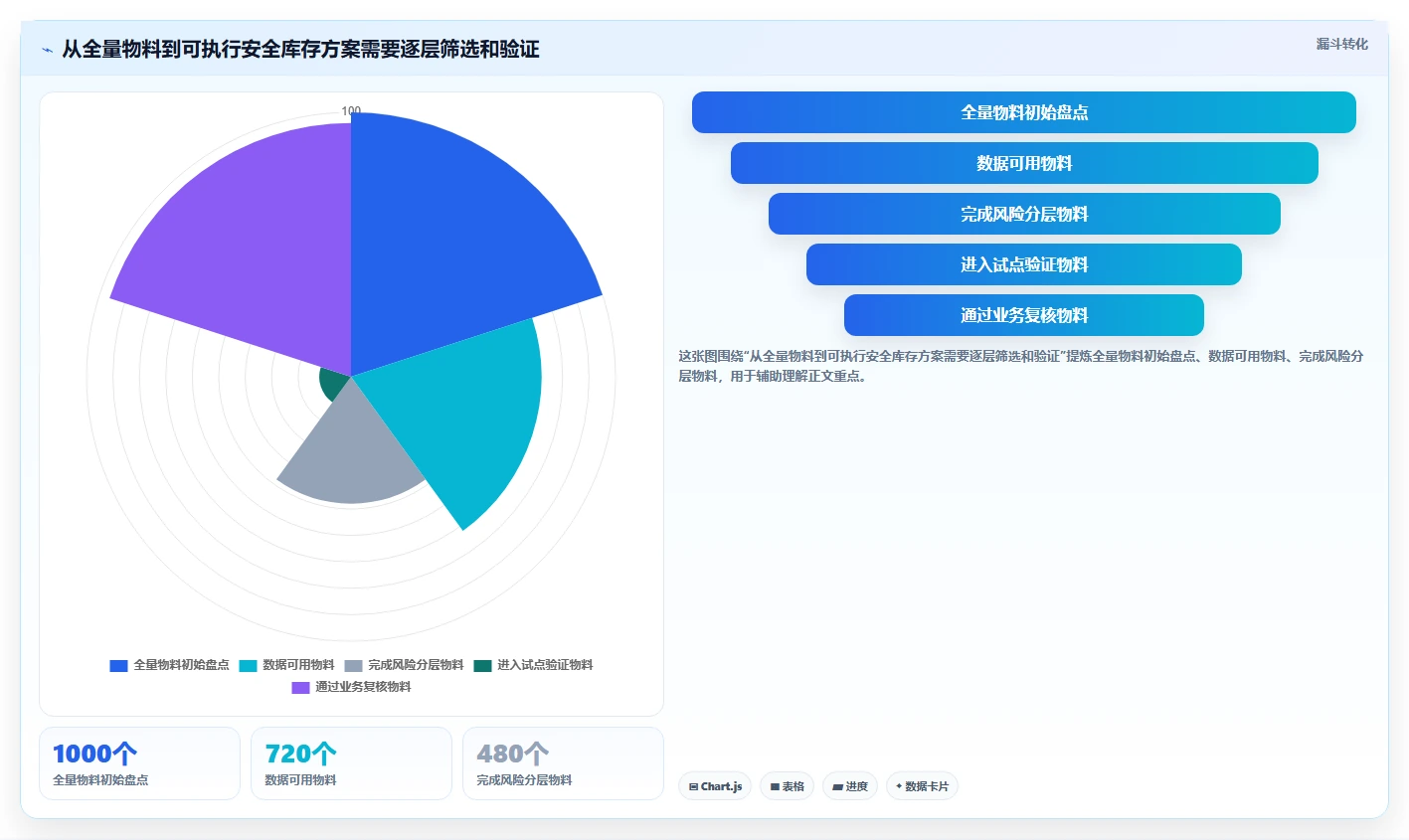Click the description paragraph under the funnel
Screen dimensions: 1409x840
(x=1021, y=366)
